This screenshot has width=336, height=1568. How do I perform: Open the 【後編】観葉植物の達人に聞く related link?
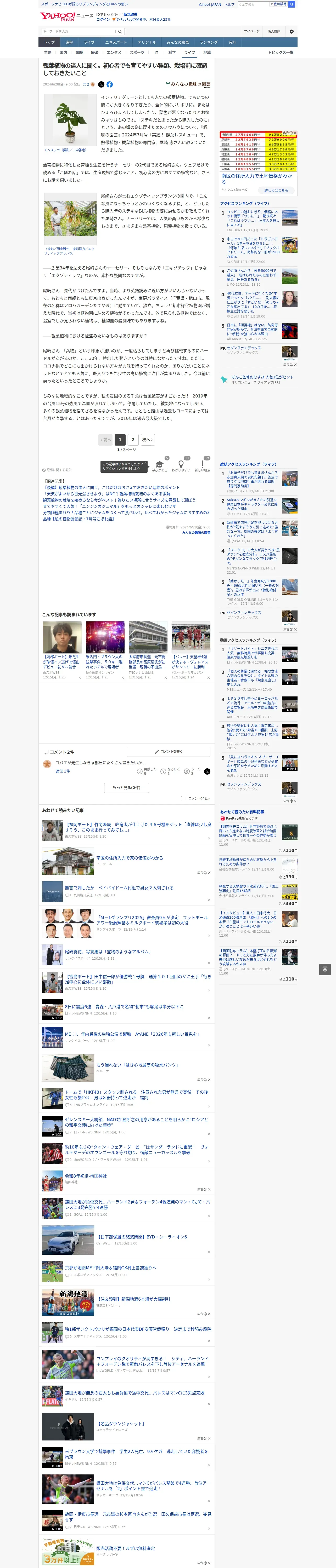(x=111, y=488)
